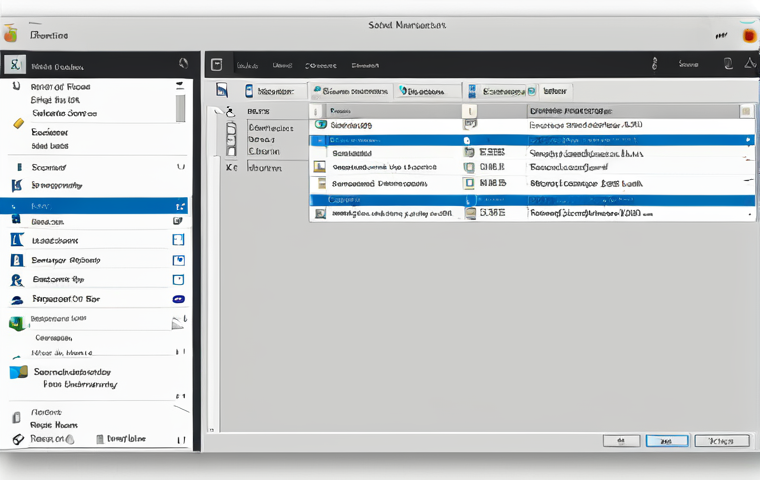Click the user avatar icon in the left panel header
Viewport: 760px width, 480px height.
(x=15, y=64)
